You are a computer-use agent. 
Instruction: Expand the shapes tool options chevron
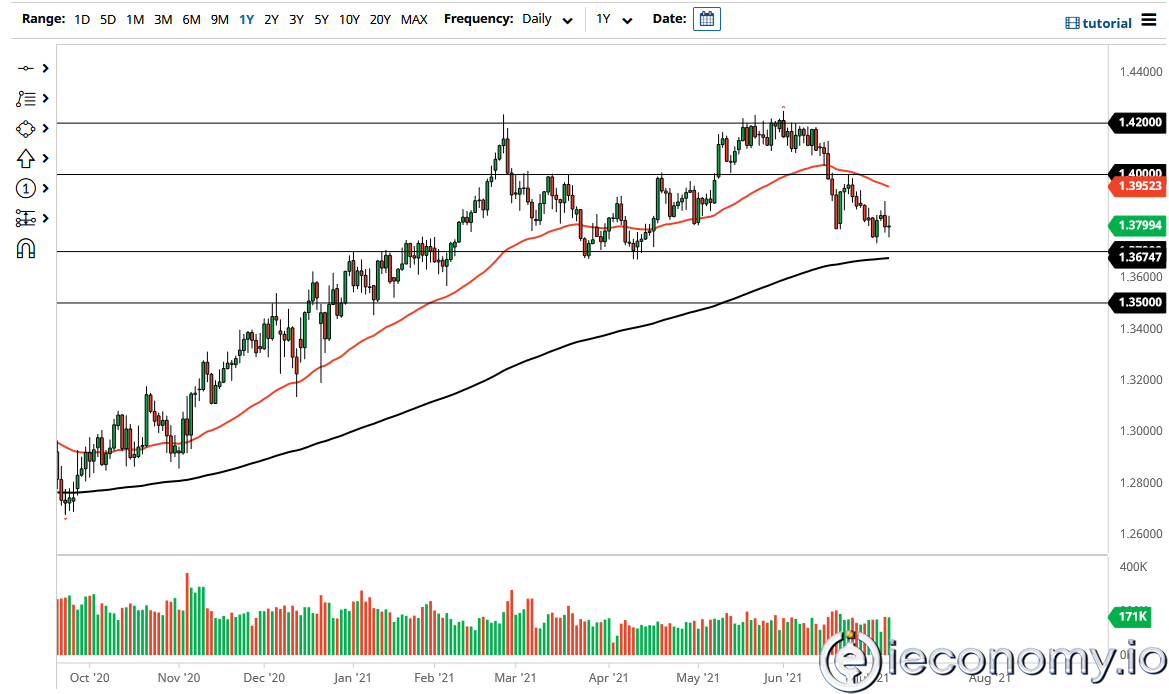(x=43, y=128)
